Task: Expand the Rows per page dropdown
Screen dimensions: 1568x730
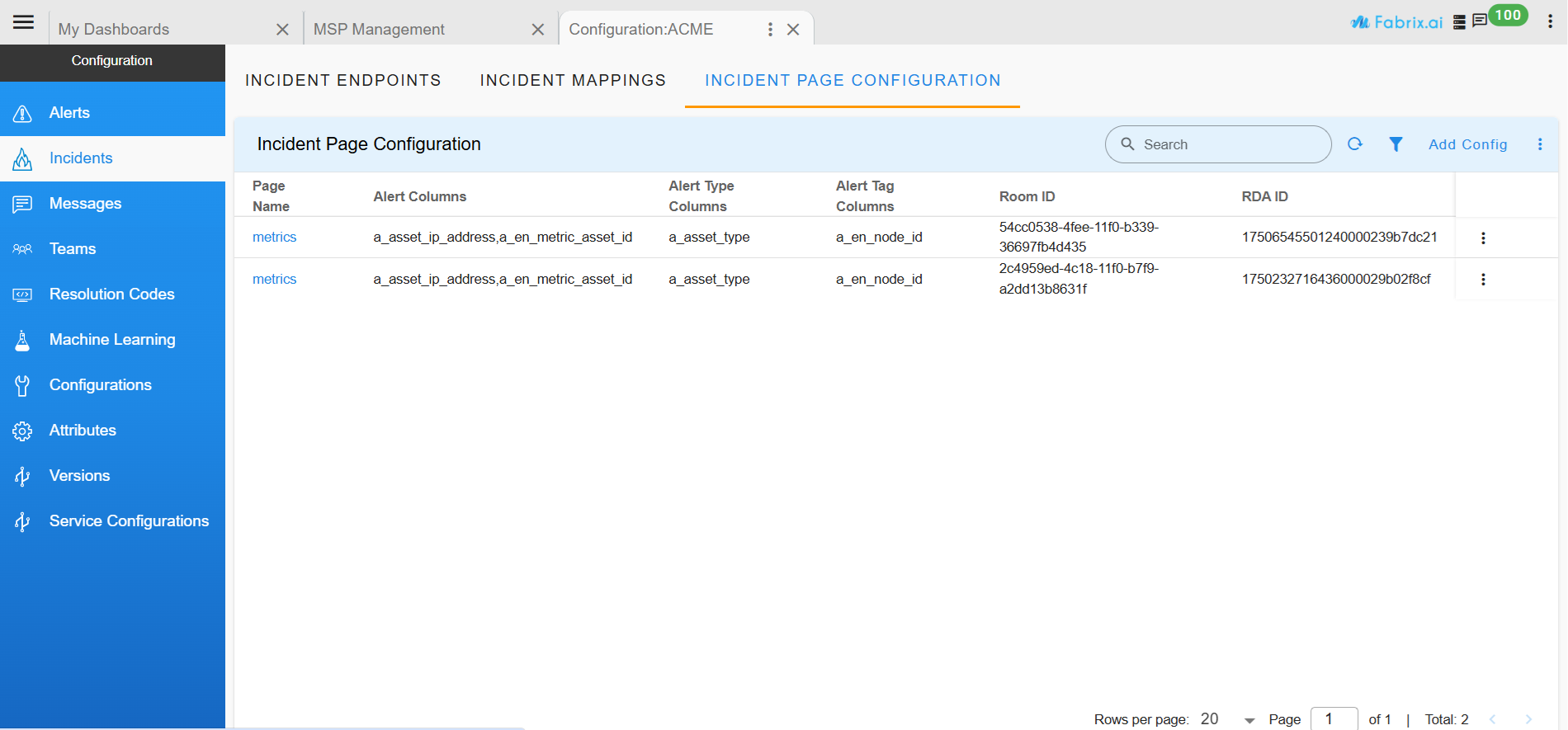Action: (1249, 720)
